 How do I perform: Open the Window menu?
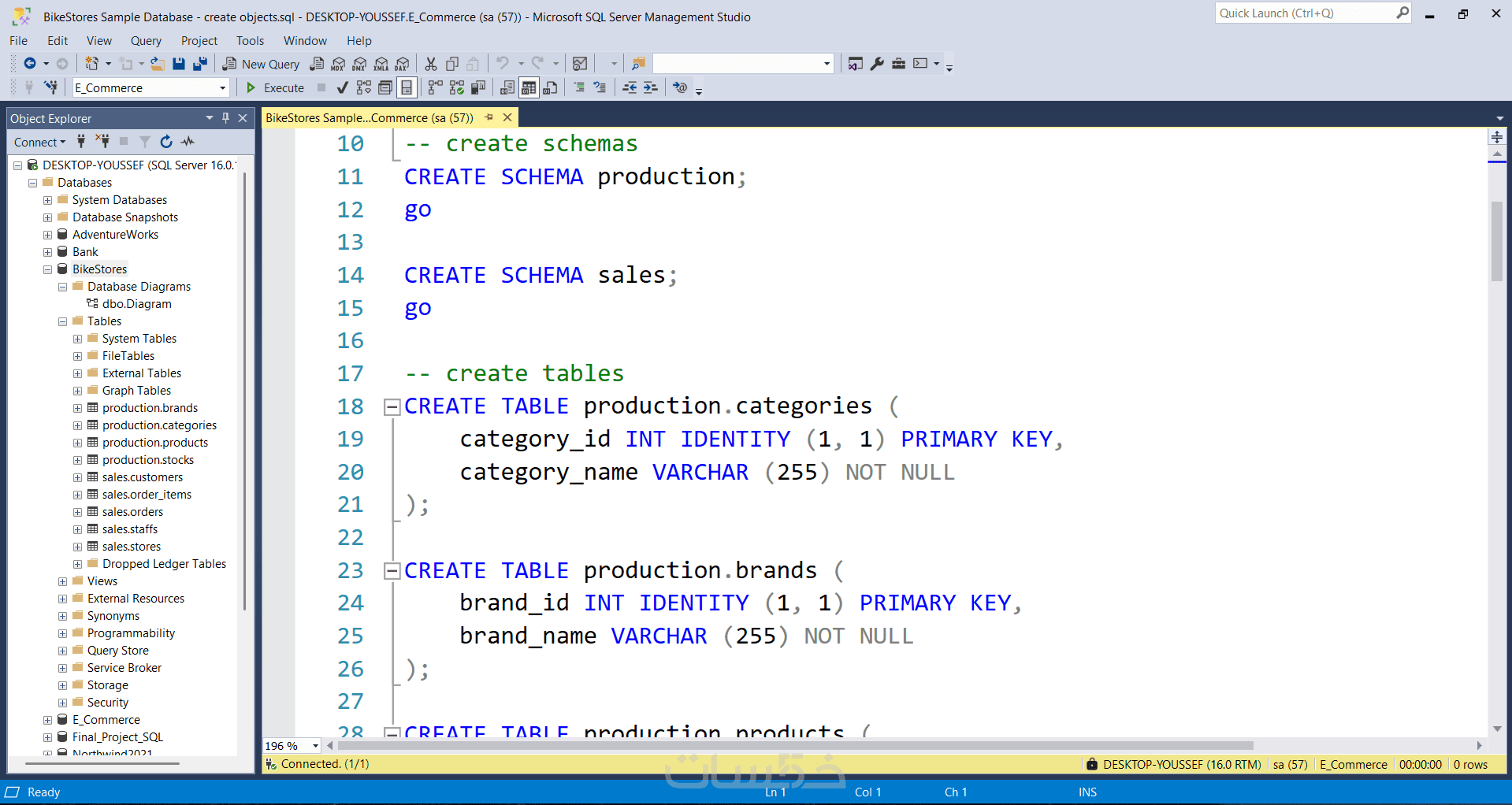305,41
